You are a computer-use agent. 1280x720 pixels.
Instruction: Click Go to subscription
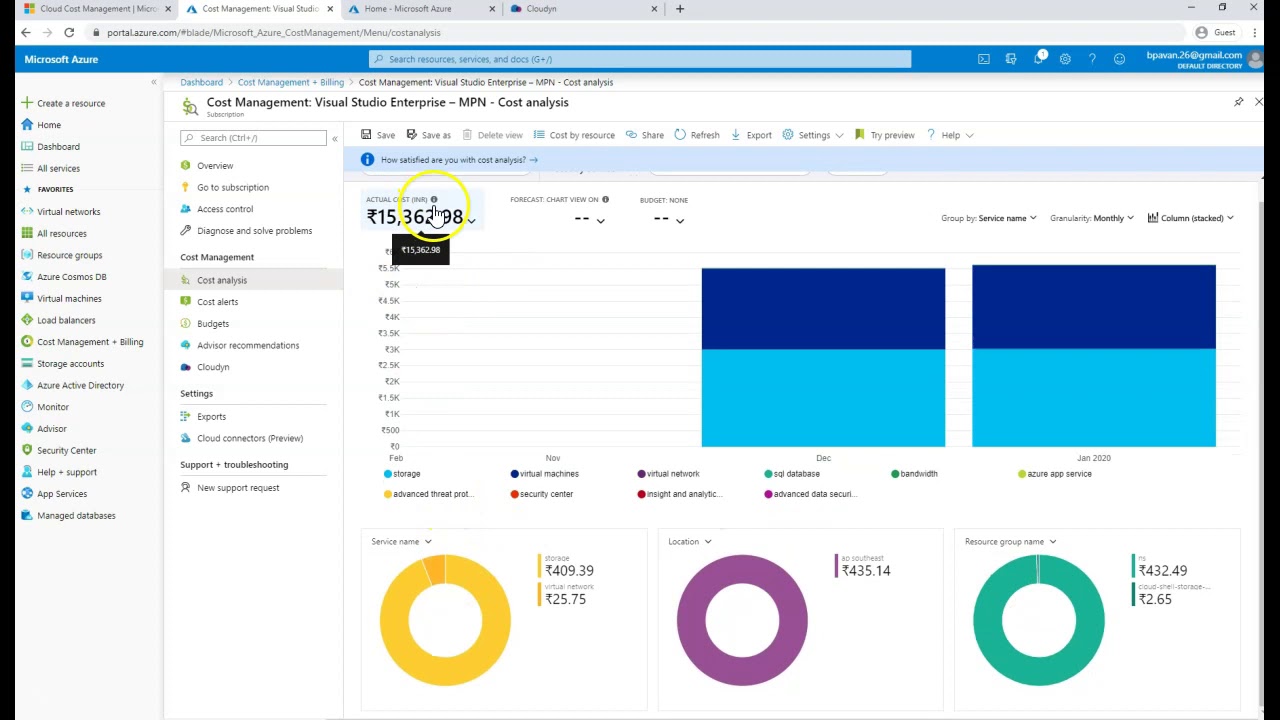tap(233, 187)
